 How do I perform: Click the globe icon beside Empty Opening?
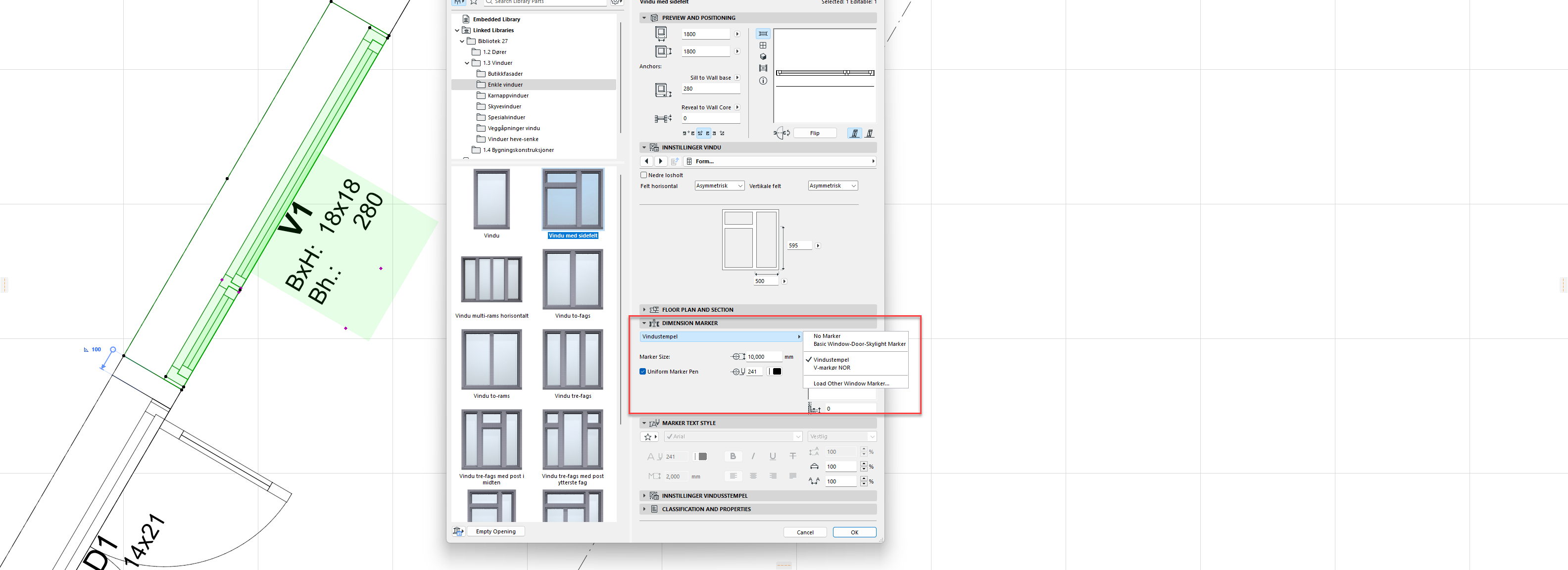(x=458, y=532)
